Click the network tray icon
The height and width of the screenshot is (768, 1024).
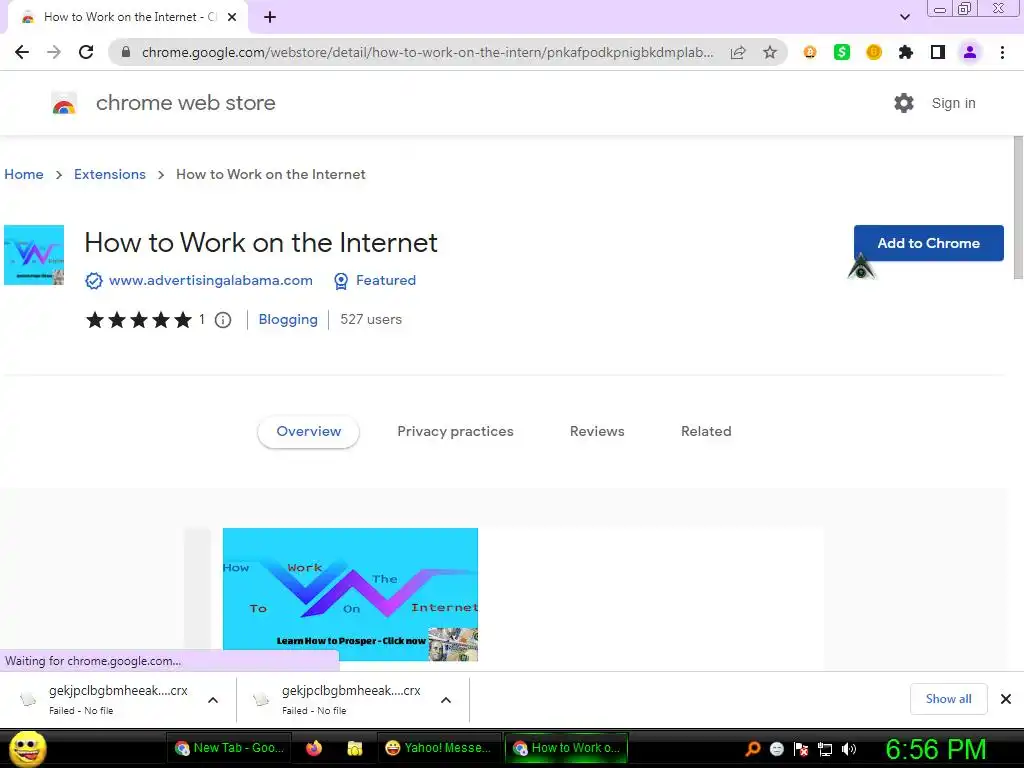(x=825, y=749)
